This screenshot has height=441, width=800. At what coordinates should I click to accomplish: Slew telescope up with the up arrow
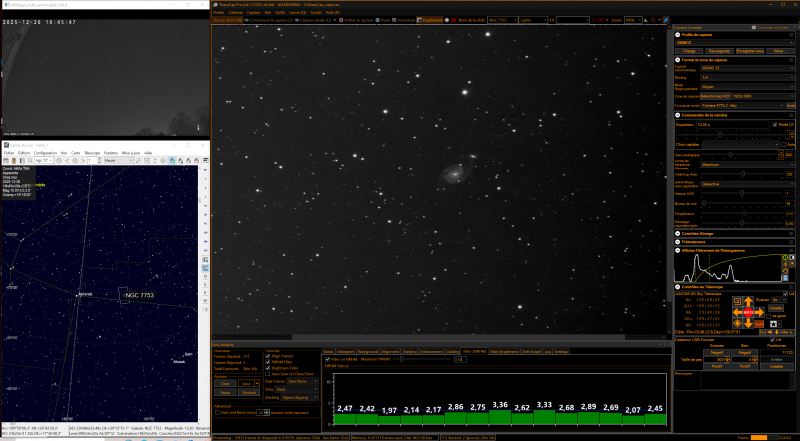click(x=748, y=302)
